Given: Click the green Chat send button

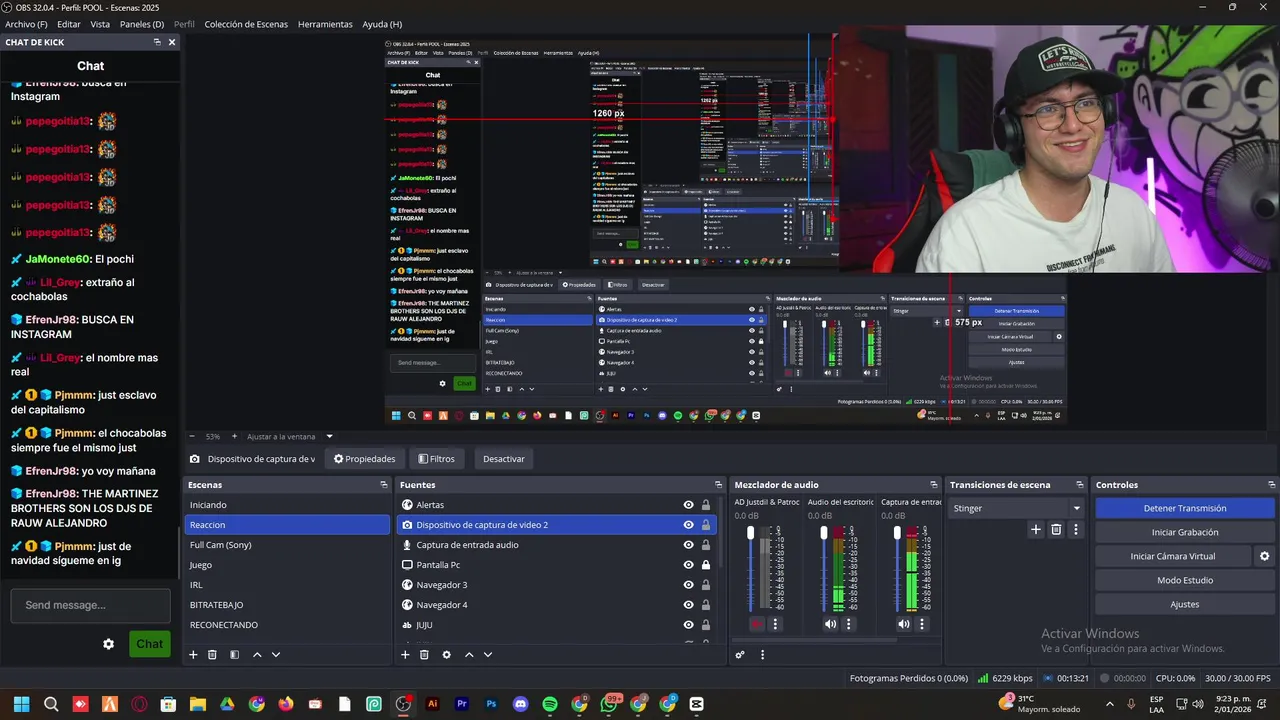Looking at the screenshot, I should [150, 644].
